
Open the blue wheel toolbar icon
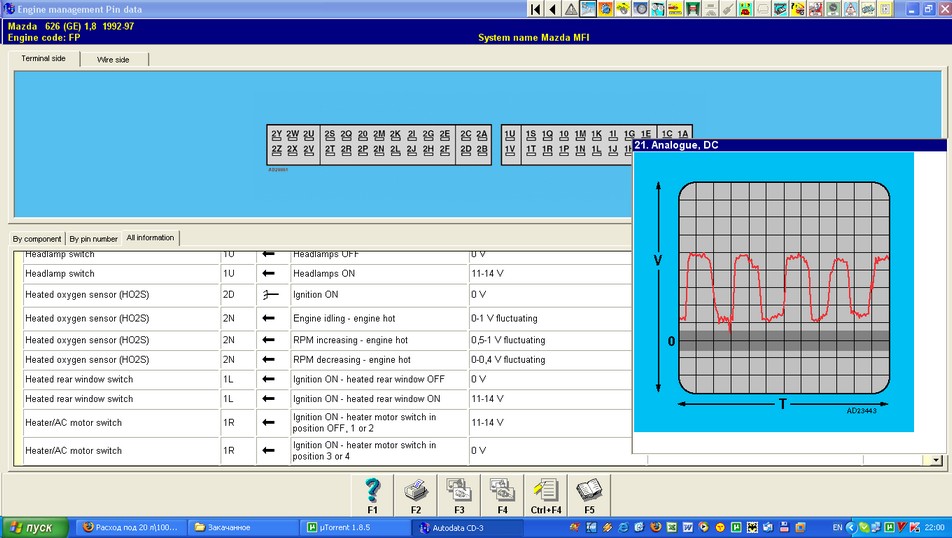click(x=641, y=9)
